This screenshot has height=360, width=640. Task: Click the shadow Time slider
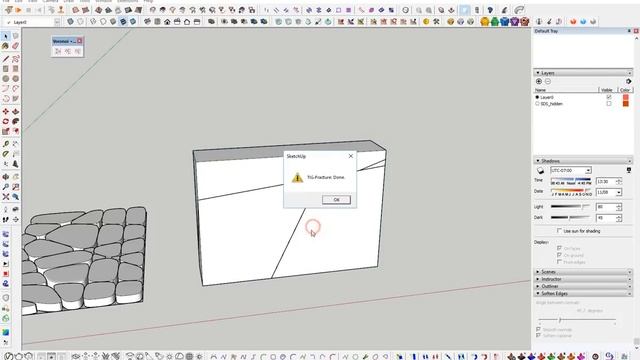(571, 180)
